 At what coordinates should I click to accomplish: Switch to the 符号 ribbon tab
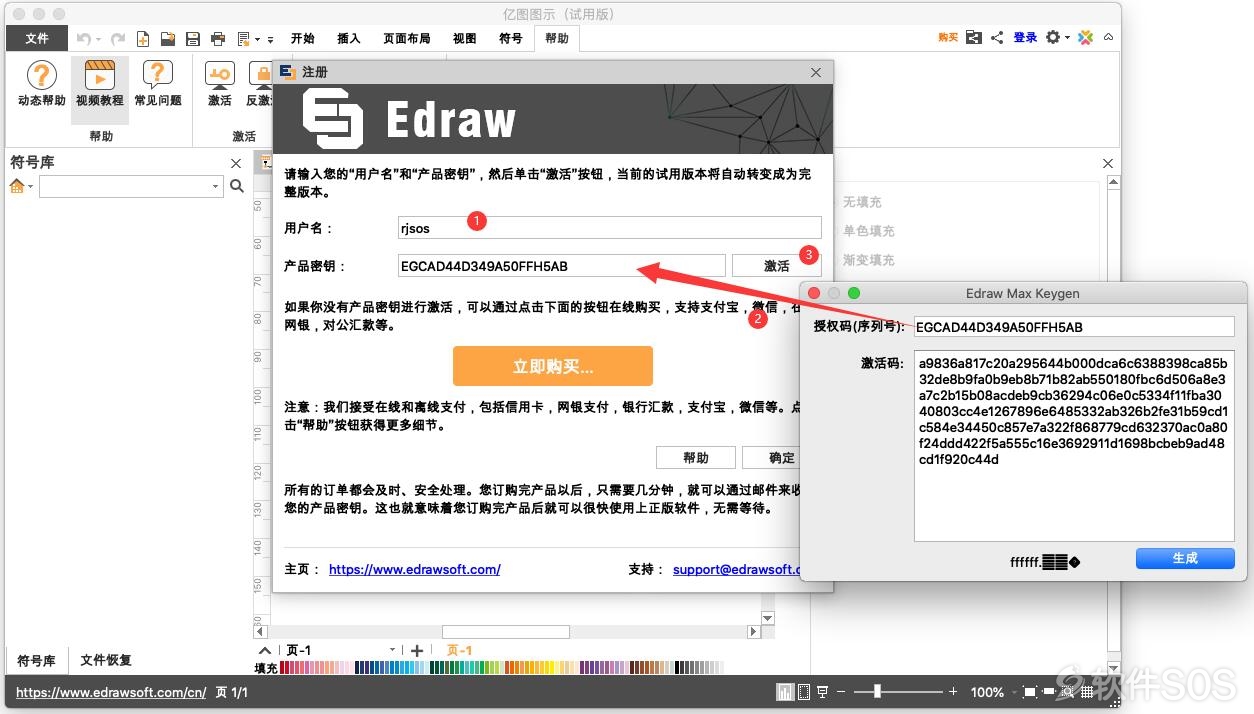pyautogui.click(x=510, y=38)
